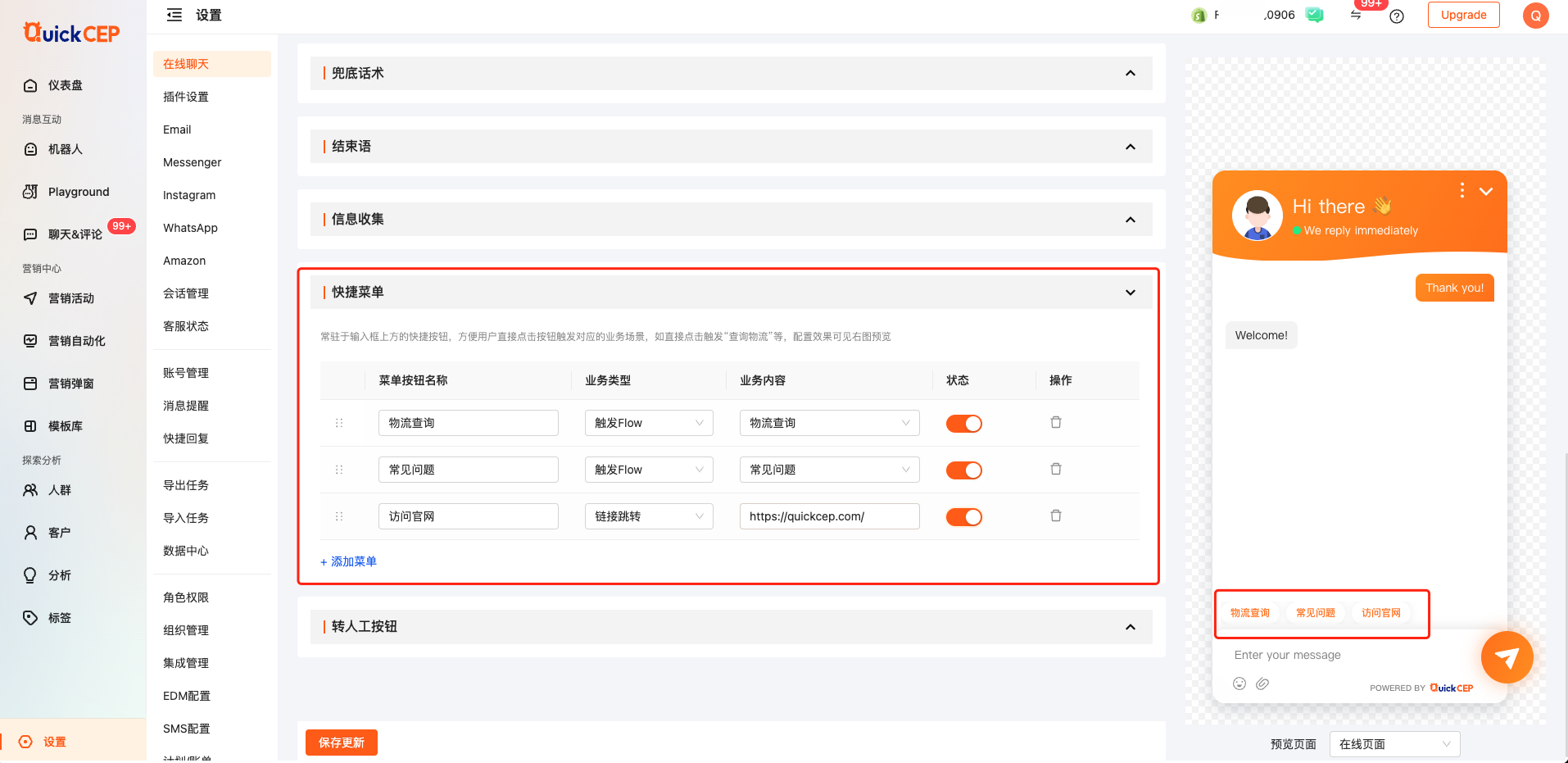Open the help question mark icon
1568x763 pixels.
tap(1397, 16)
